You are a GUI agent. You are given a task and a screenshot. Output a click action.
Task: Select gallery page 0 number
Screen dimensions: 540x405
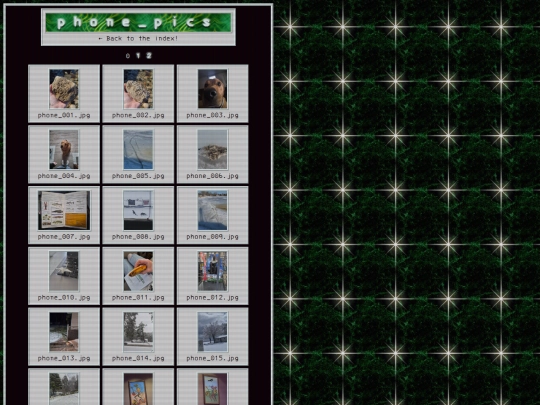[128, 56]
